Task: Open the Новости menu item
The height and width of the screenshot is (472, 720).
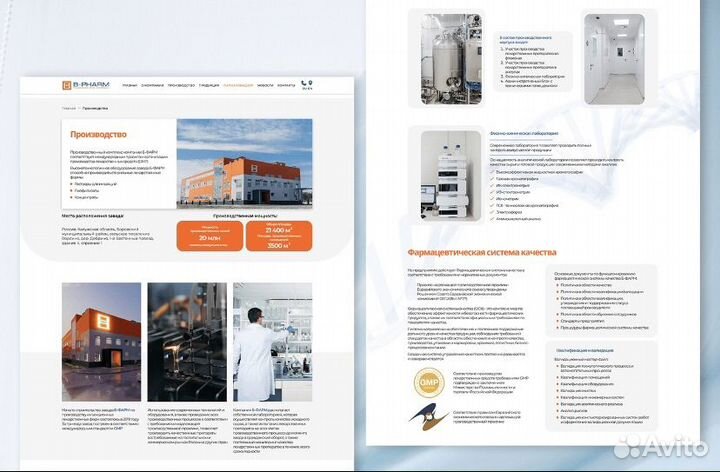Action: pyautogui.click(x=265, y=86)
